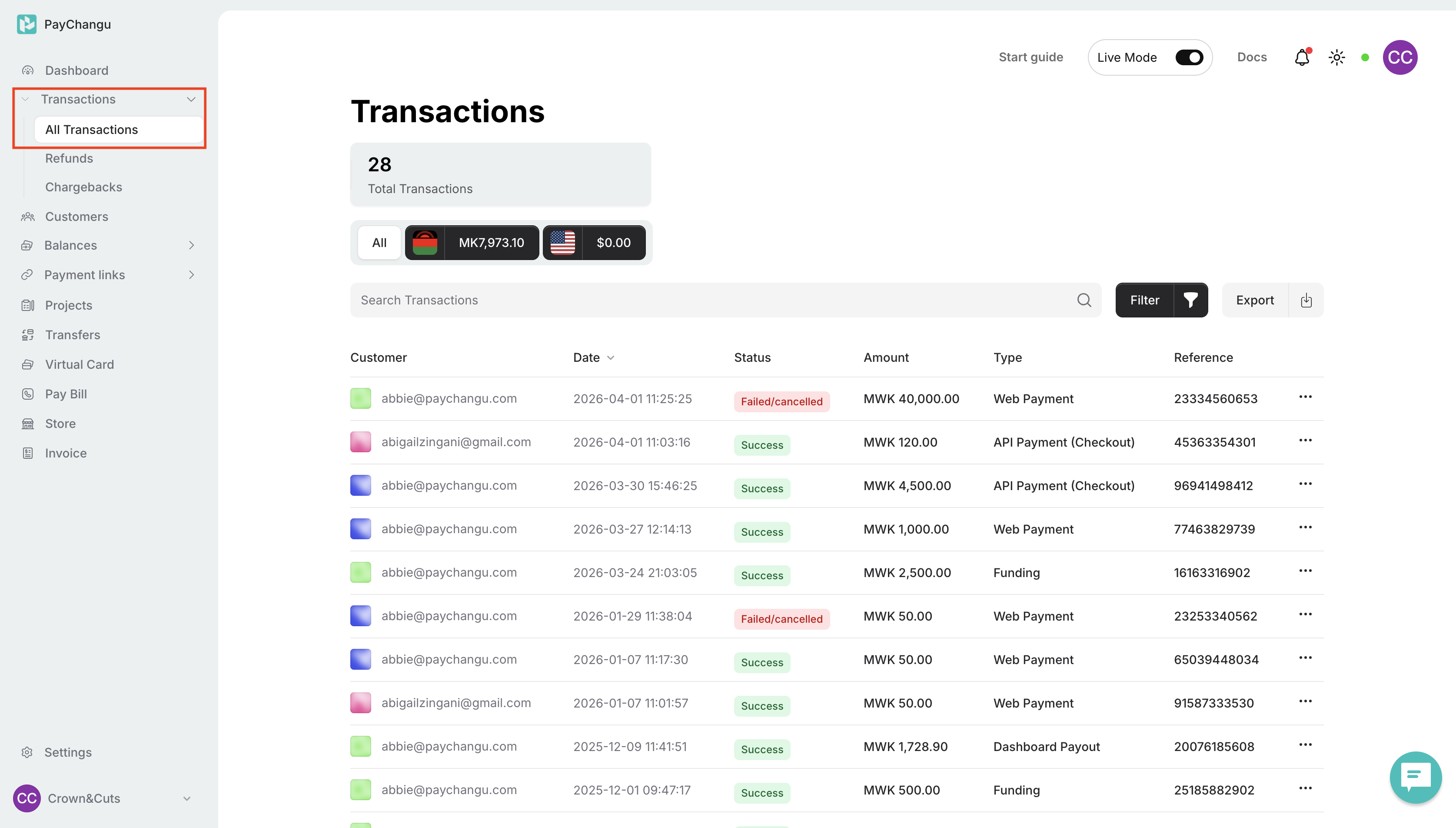
Task: Select the $0.00 USD currency filter
Action: point(594,243)
